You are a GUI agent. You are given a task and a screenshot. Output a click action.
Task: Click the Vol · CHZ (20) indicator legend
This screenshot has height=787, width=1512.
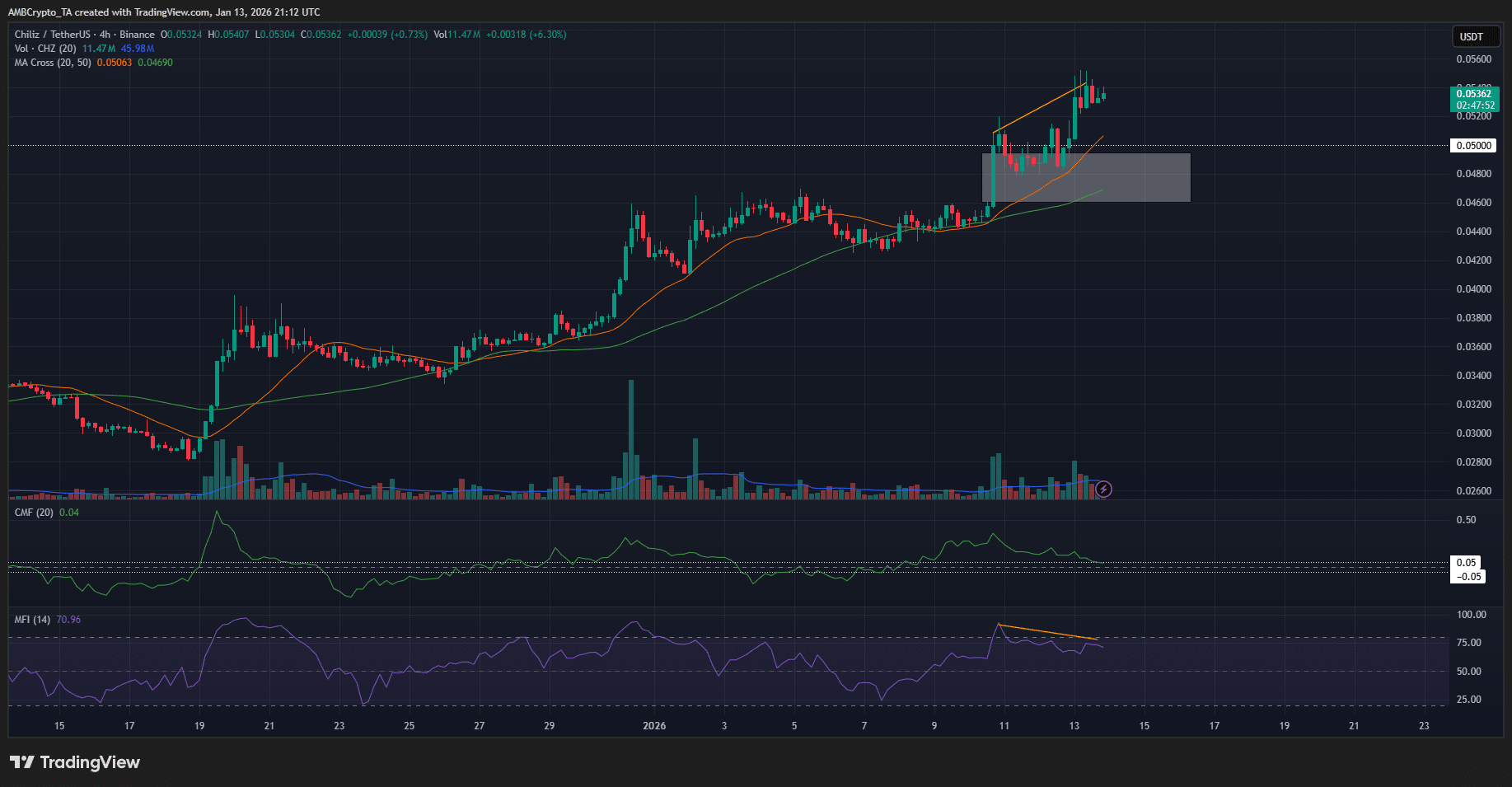click(45, 49)
